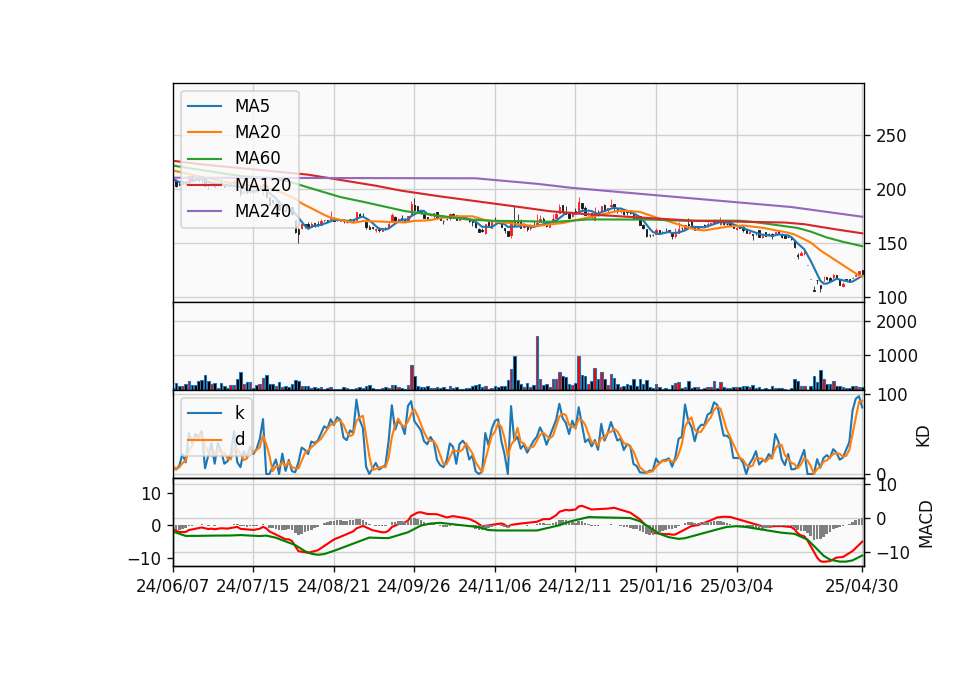Click the 2000 volume axis label
The height and width of the screenshot is (690, 960).
(896, 322)
